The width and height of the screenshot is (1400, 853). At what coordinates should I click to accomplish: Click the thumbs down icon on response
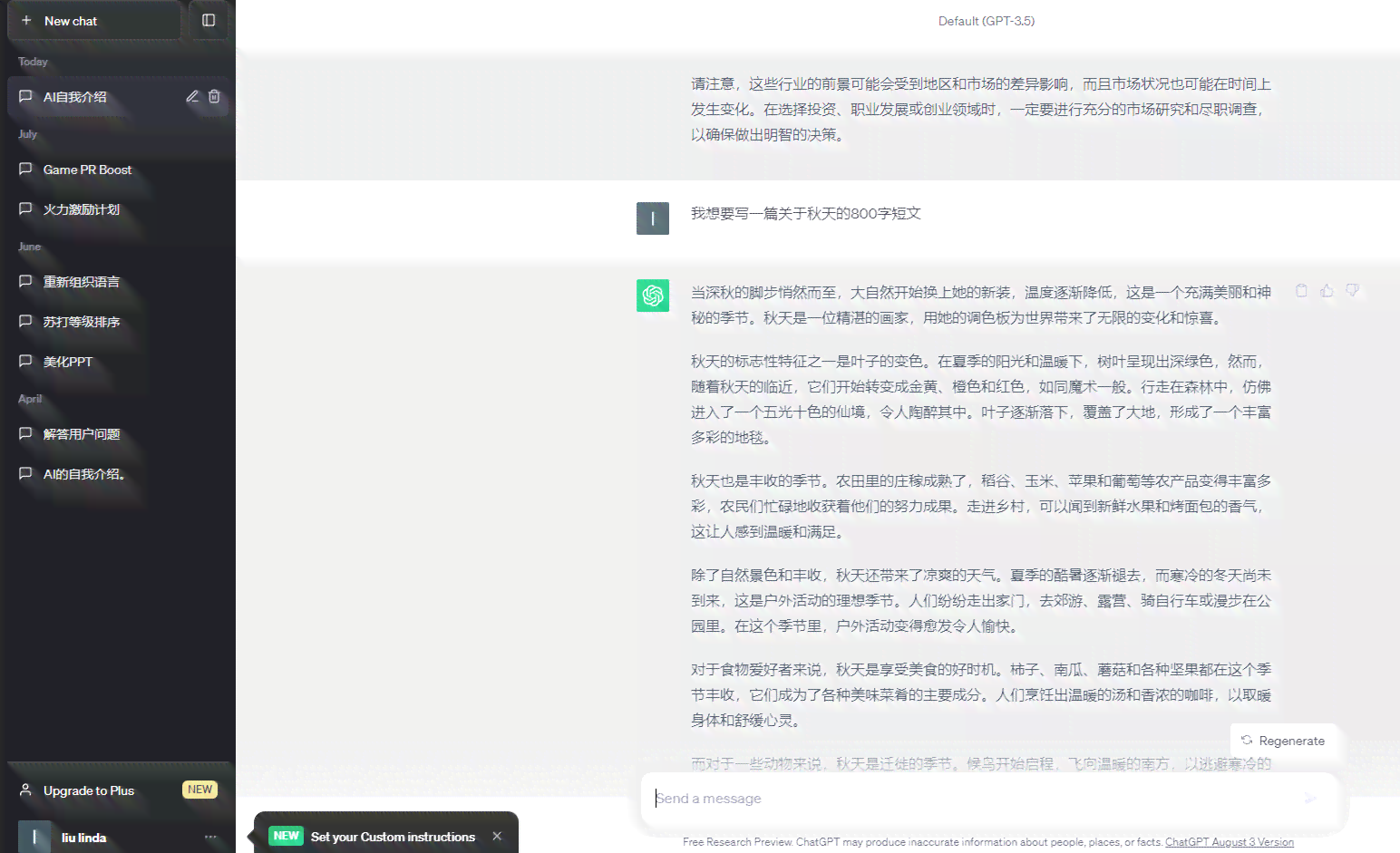(x=1352, y=291)
